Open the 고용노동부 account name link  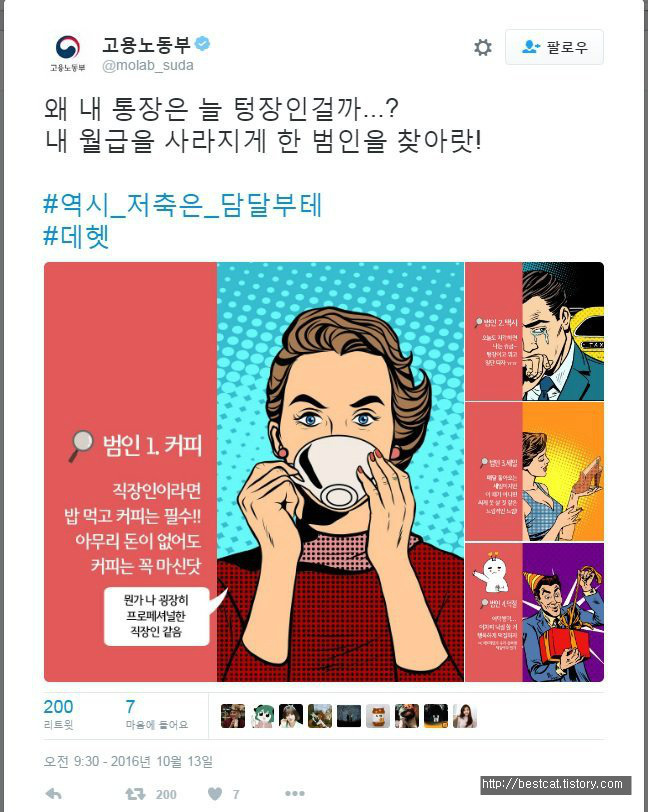[147, 45]
